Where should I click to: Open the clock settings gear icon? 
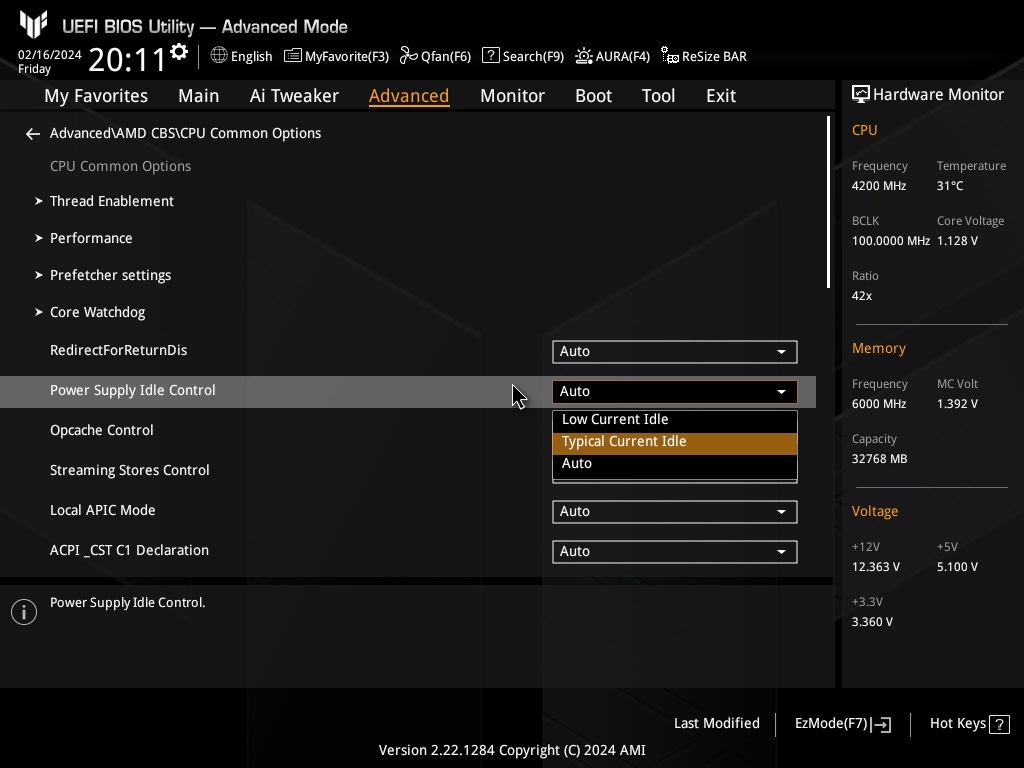[x=179, y=52]
